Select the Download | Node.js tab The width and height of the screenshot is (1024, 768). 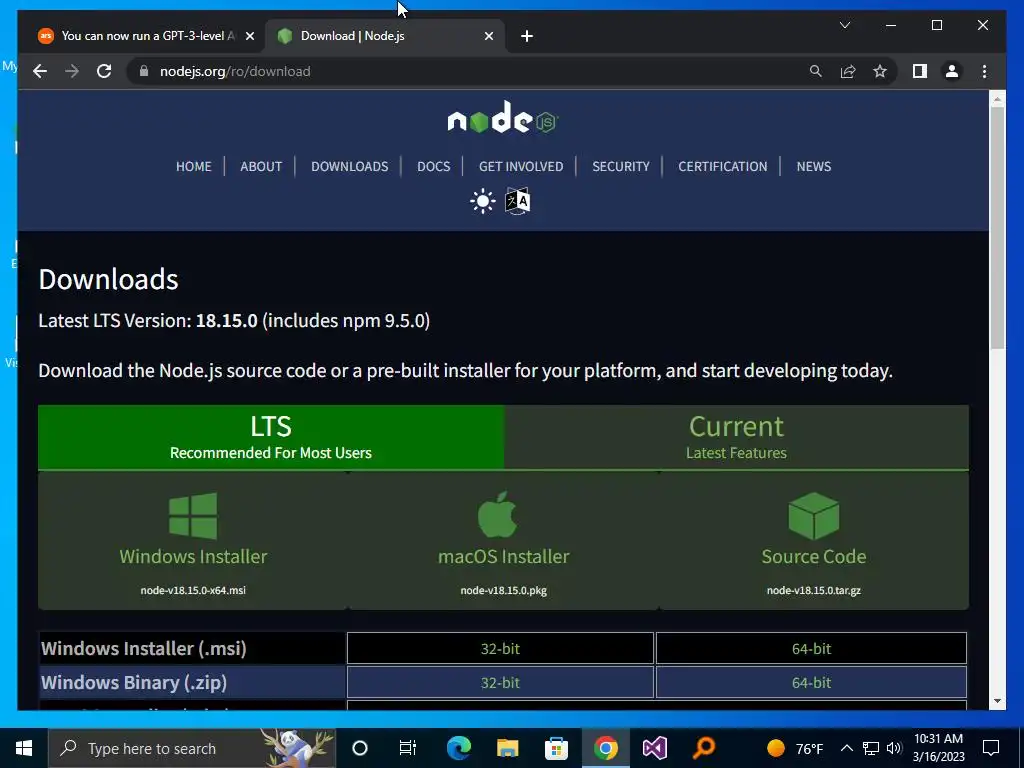pos(384,36)
